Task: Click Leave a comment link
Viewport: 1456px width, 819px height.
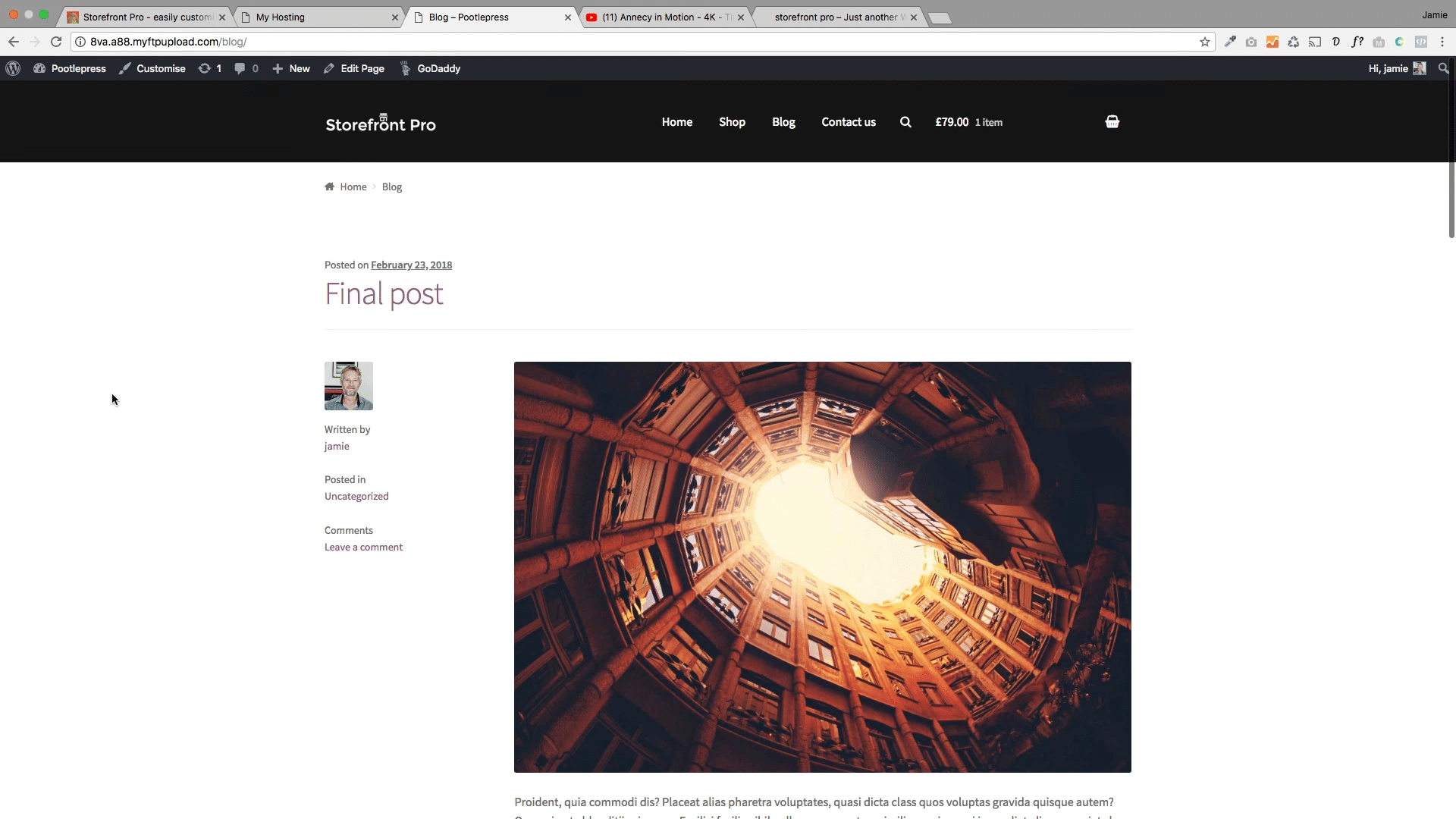Action: [363, 547]
